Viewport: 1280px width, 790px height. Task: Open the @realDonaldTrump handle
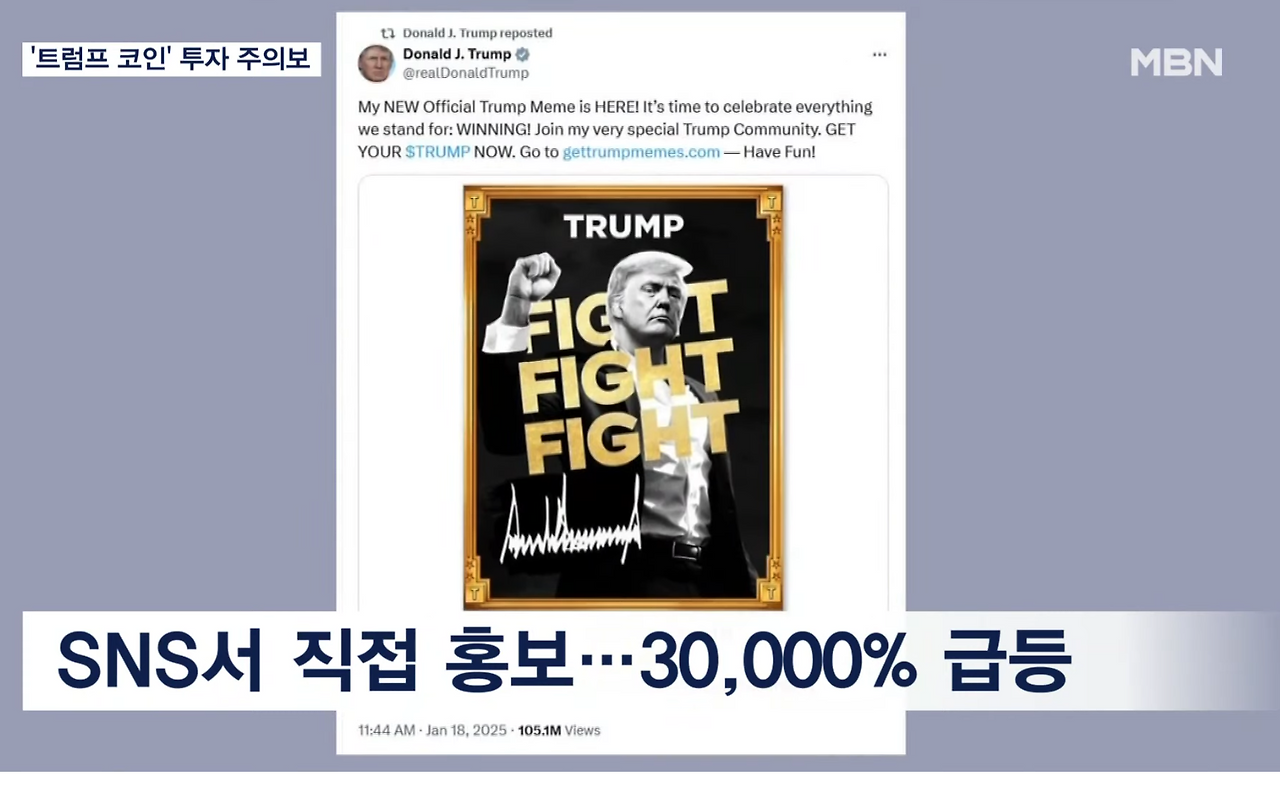pyautogui.click(x=465, y=73)
